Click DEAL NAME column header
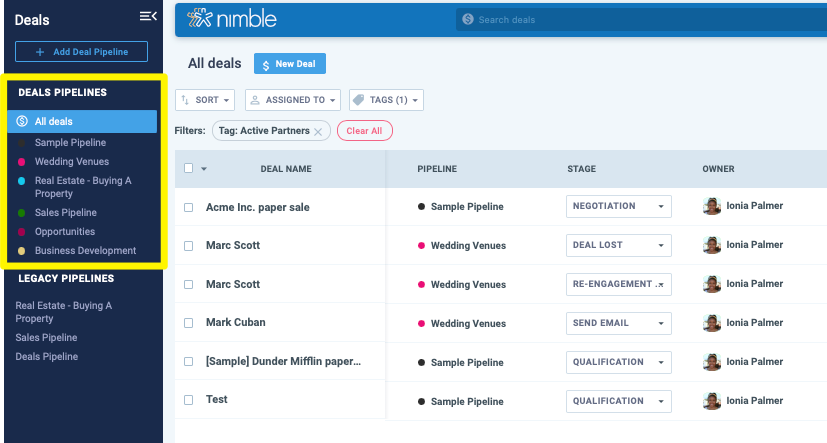Screen dimensions: 827x443 (x=286, y=169)
